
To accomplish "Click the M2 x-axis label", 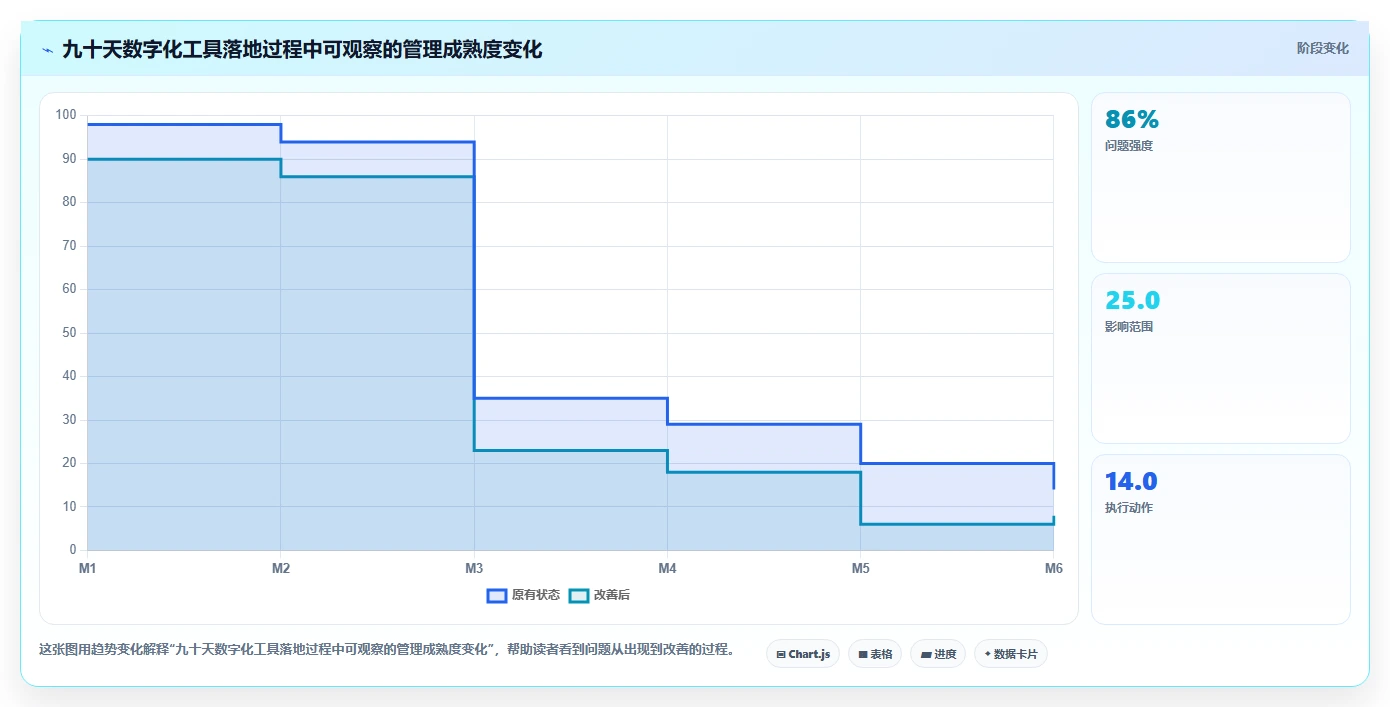I will coord(281,568).
